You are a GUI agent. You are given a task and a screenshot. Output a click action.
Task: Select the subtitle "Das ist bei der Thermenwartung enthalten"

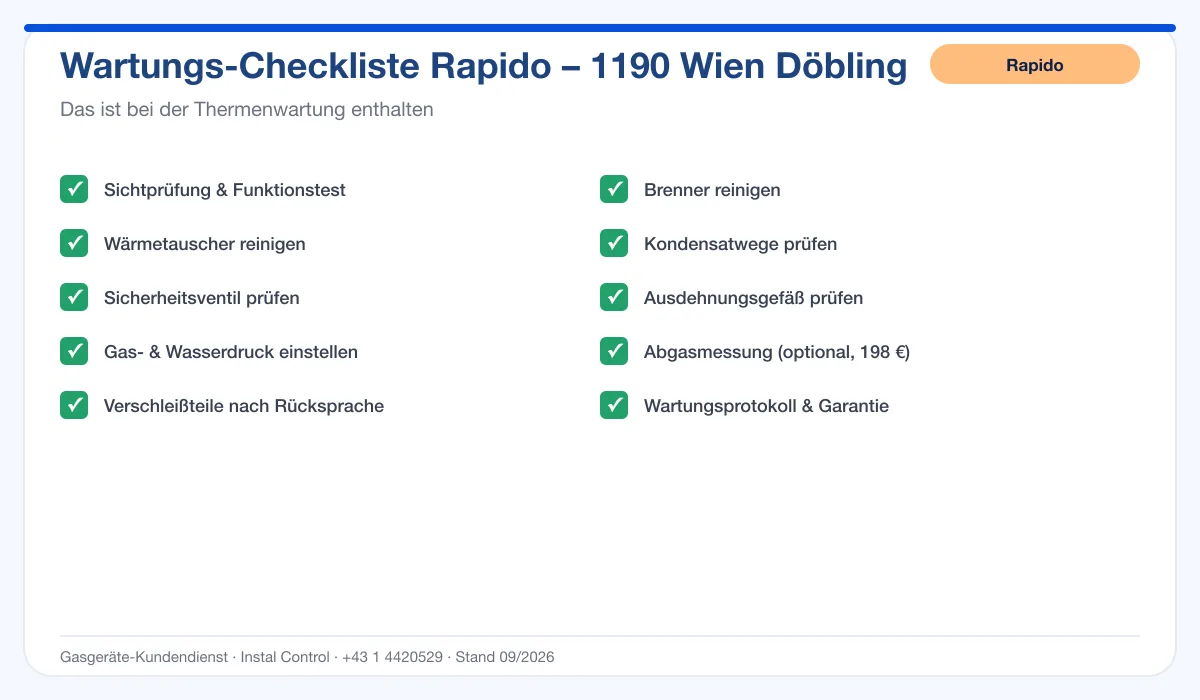247,110
